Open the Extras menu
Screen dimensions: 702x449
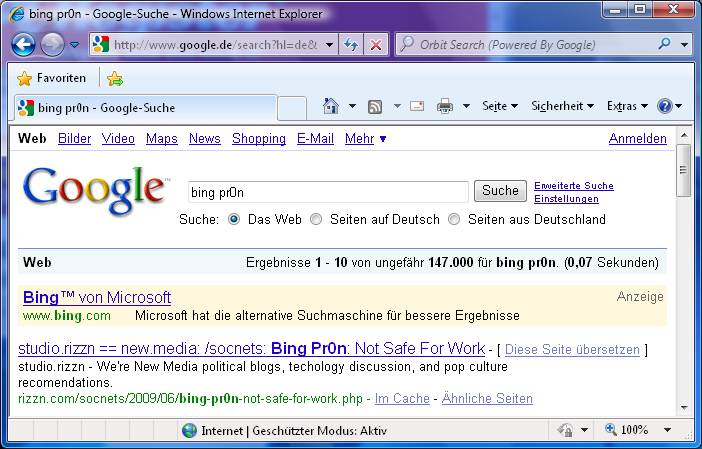click(x=627, y=106)
